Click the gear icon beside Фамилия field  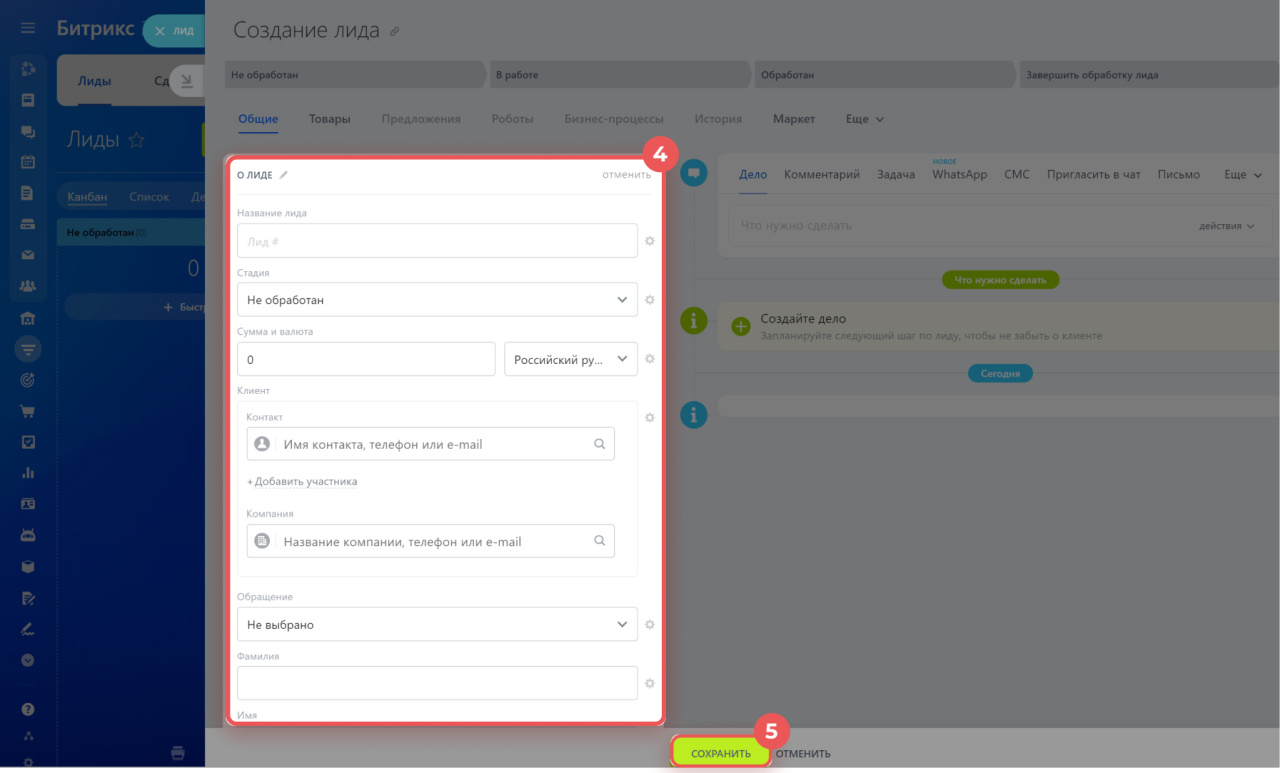click(x=649, y=684)
